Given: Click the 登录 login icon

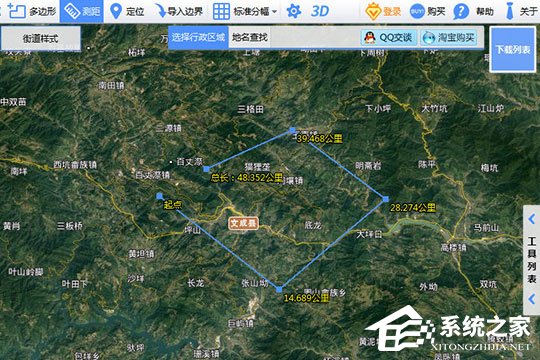Looking at the screenshot, I should click(373, 11).
